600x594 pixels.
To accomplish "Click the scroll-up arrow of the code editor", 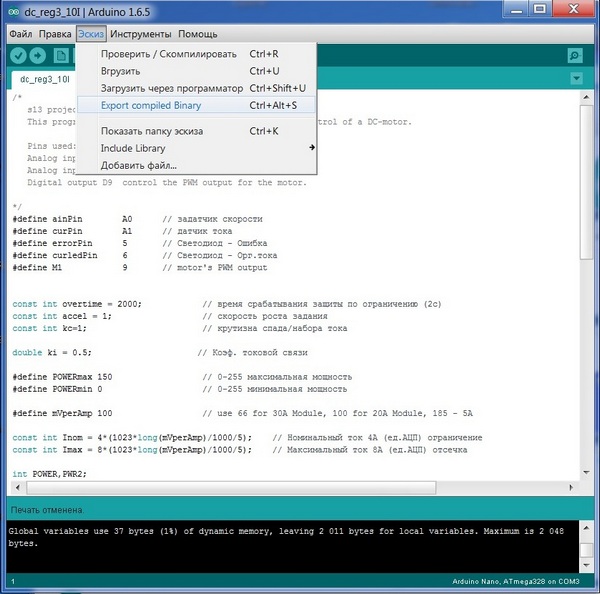I will pos(586,95).
